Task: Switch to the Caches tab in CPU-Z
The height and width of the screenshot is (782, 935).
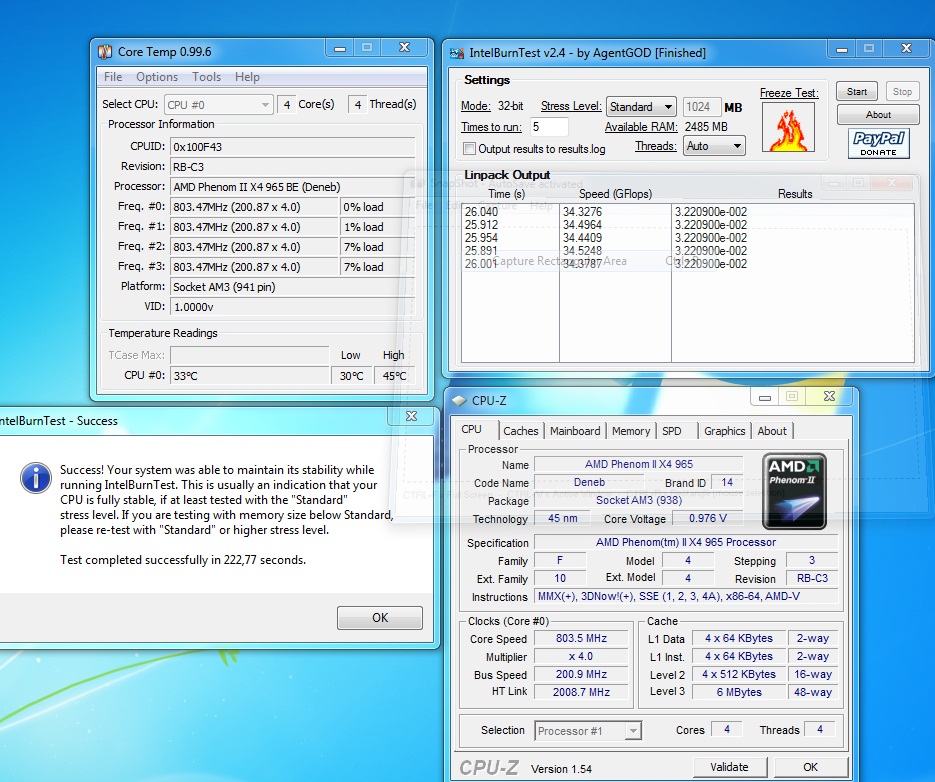Action: tap(521, 431)
